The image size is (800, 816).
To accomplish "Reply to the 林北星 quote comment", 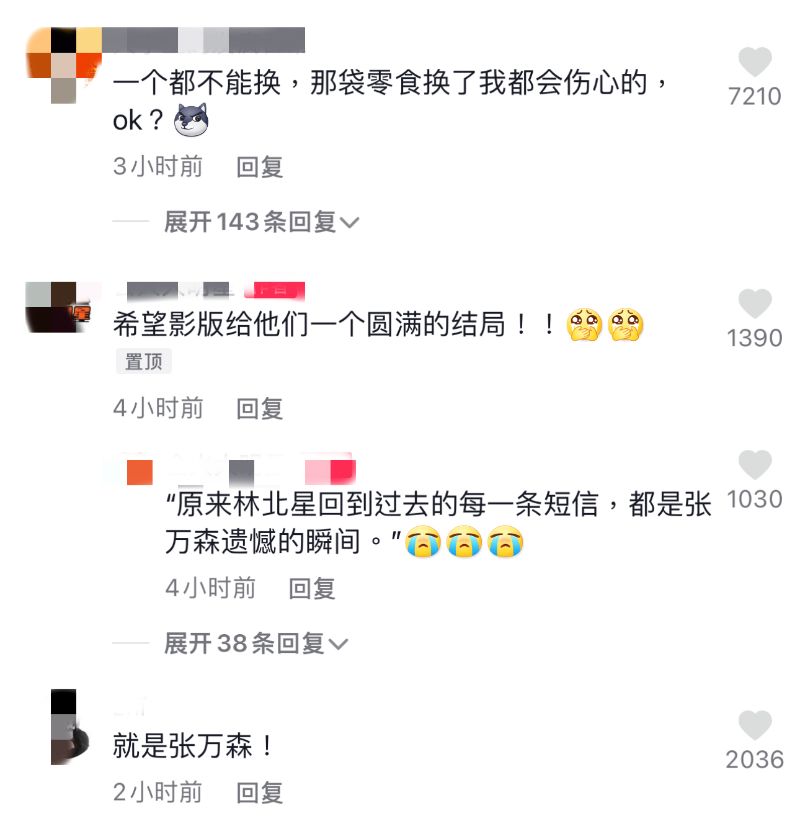I will (x=312, y=589).
